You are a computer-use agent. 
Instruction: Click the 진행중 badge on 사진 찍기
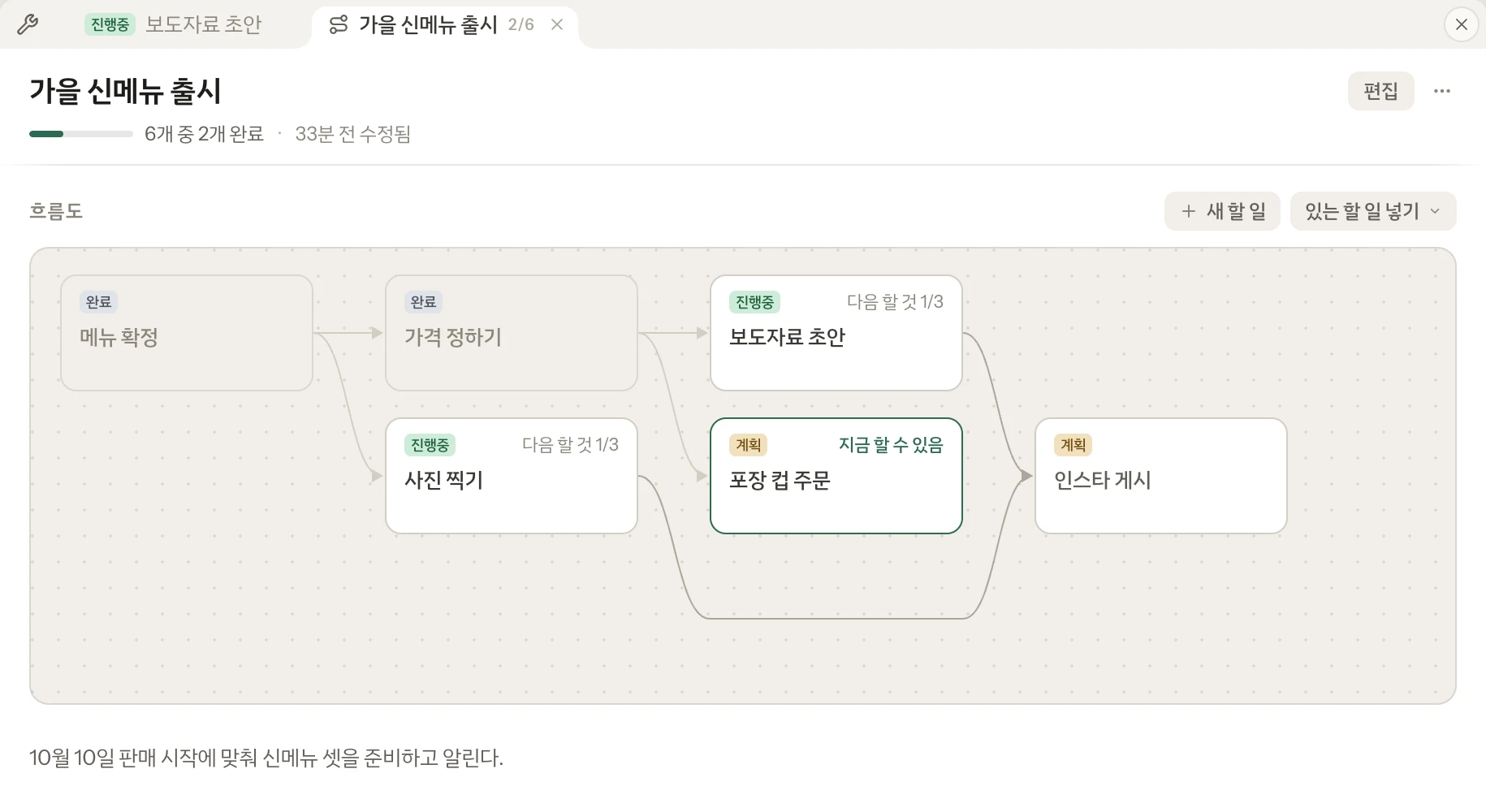(430, 445)
